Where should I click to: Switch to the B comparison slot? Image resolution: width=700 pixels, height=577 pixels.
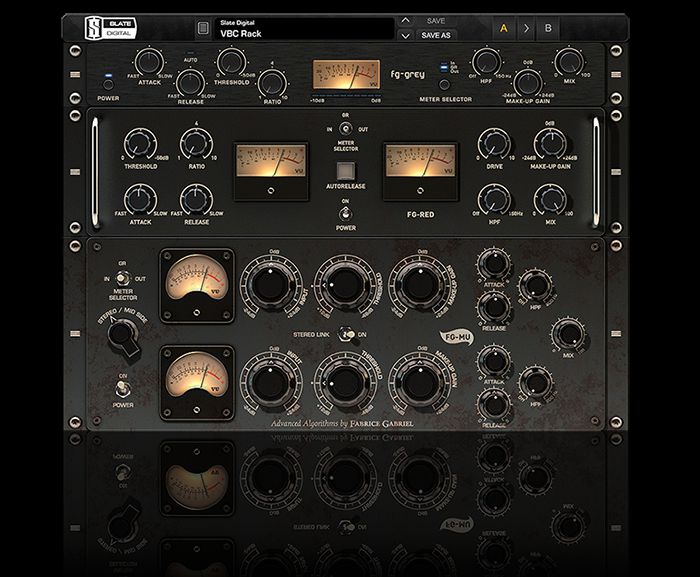coord(549,28)
